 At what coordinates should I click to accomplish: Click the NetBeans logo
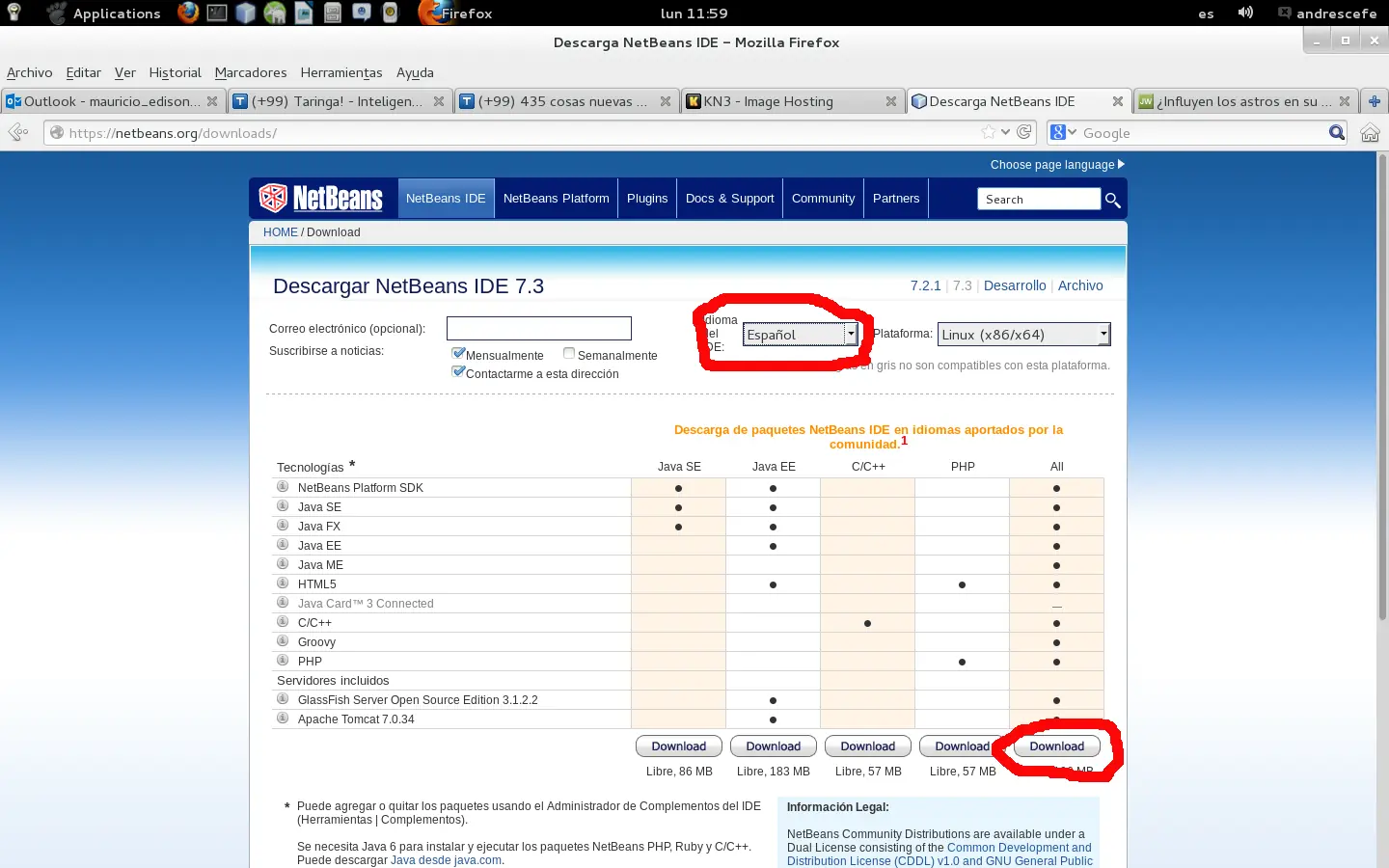coord(321,198)
